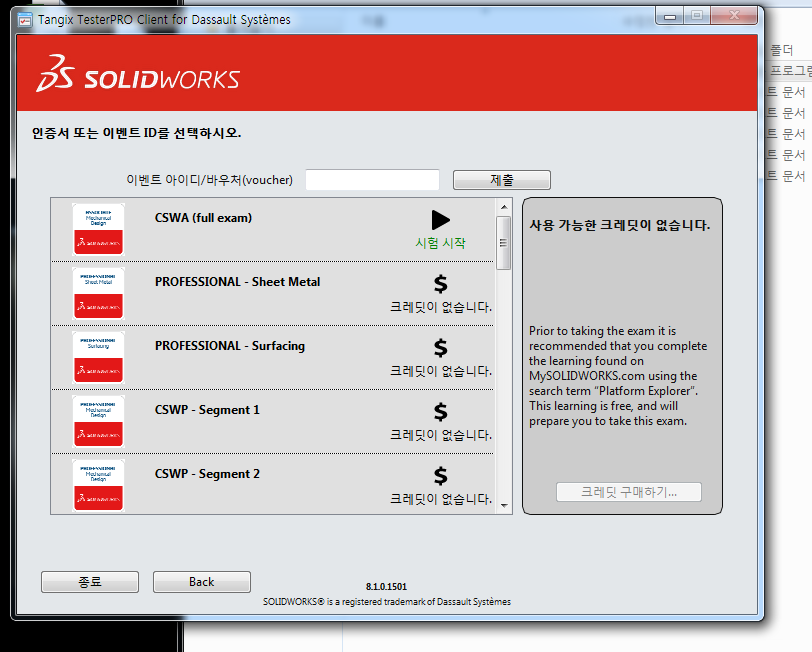Click the green 시험 시작 text
Screen dimensions: 812x652
(441, 243)
